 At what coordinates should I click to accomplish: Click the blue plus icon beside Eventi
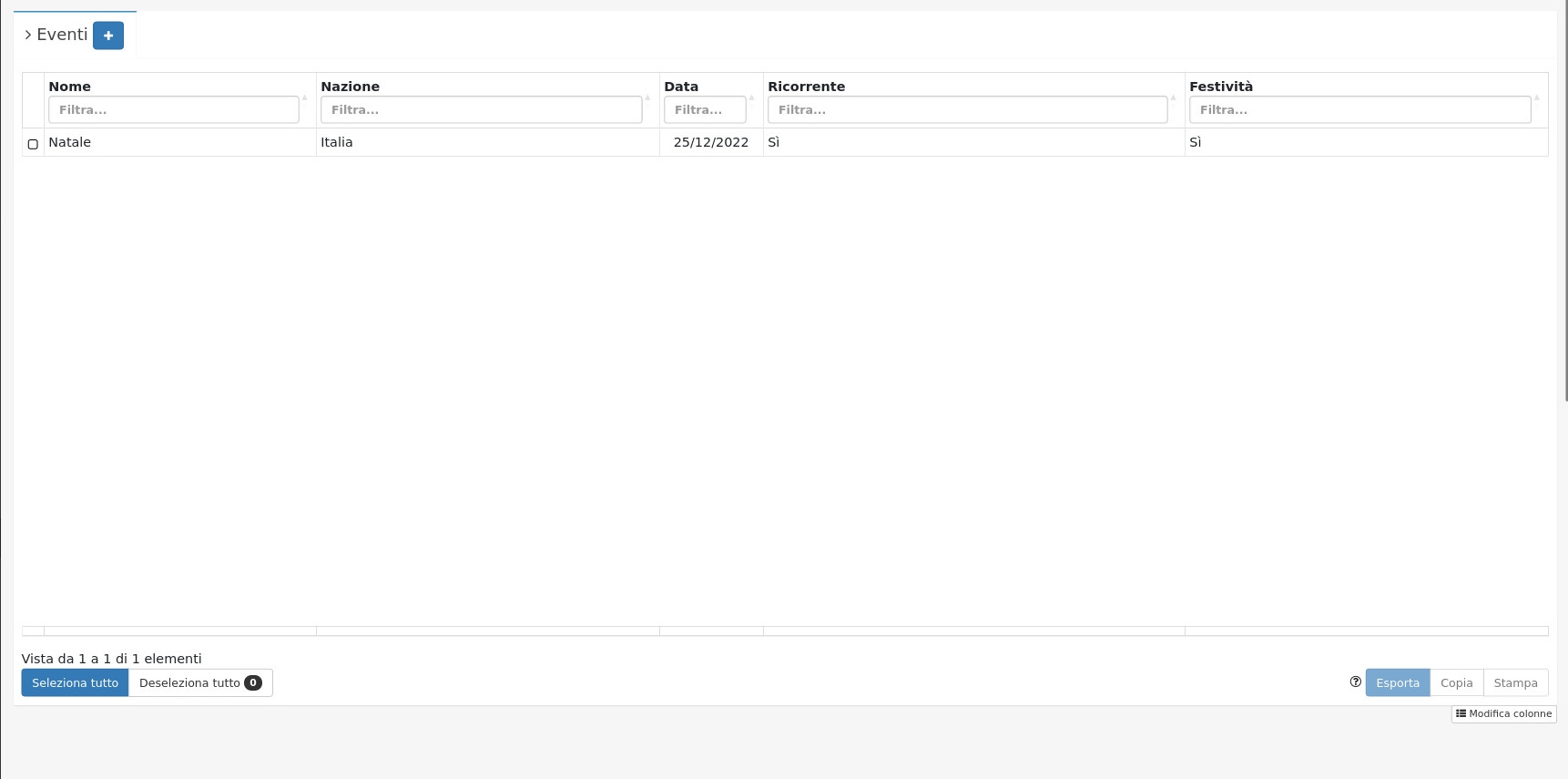point(107,36)
